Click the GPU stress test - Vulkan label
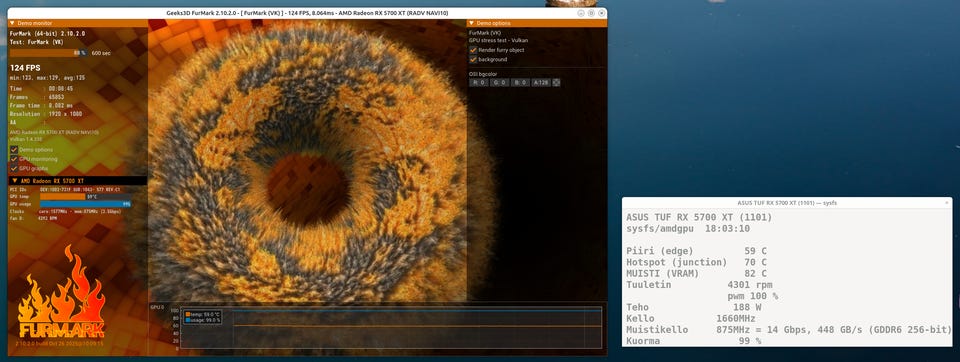 [498, 40]
